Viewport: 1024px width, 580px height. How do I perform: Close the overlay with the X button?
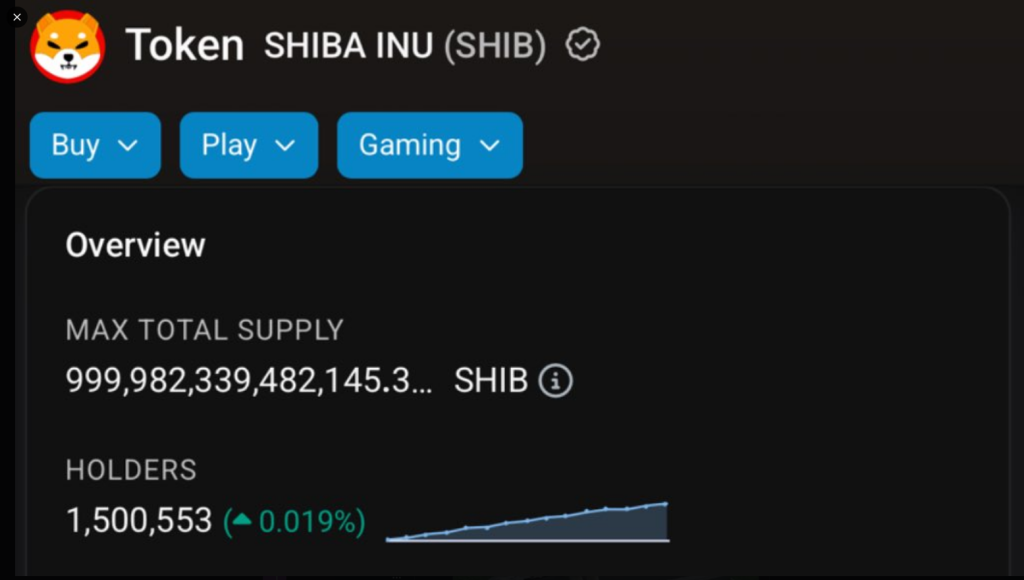[x=17, y=17]
